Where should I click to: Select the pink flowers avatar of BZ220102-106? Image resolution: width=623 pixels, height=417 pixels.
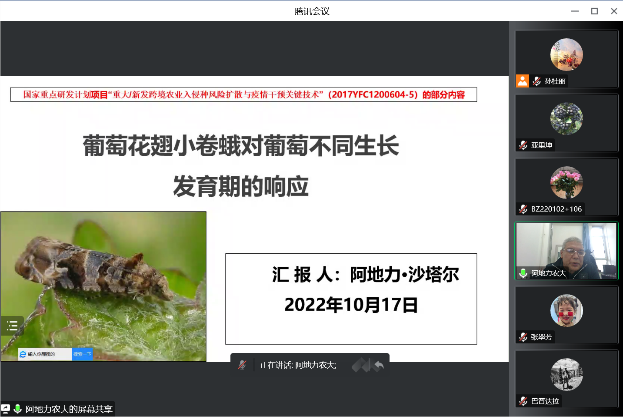tap(566, 182)
